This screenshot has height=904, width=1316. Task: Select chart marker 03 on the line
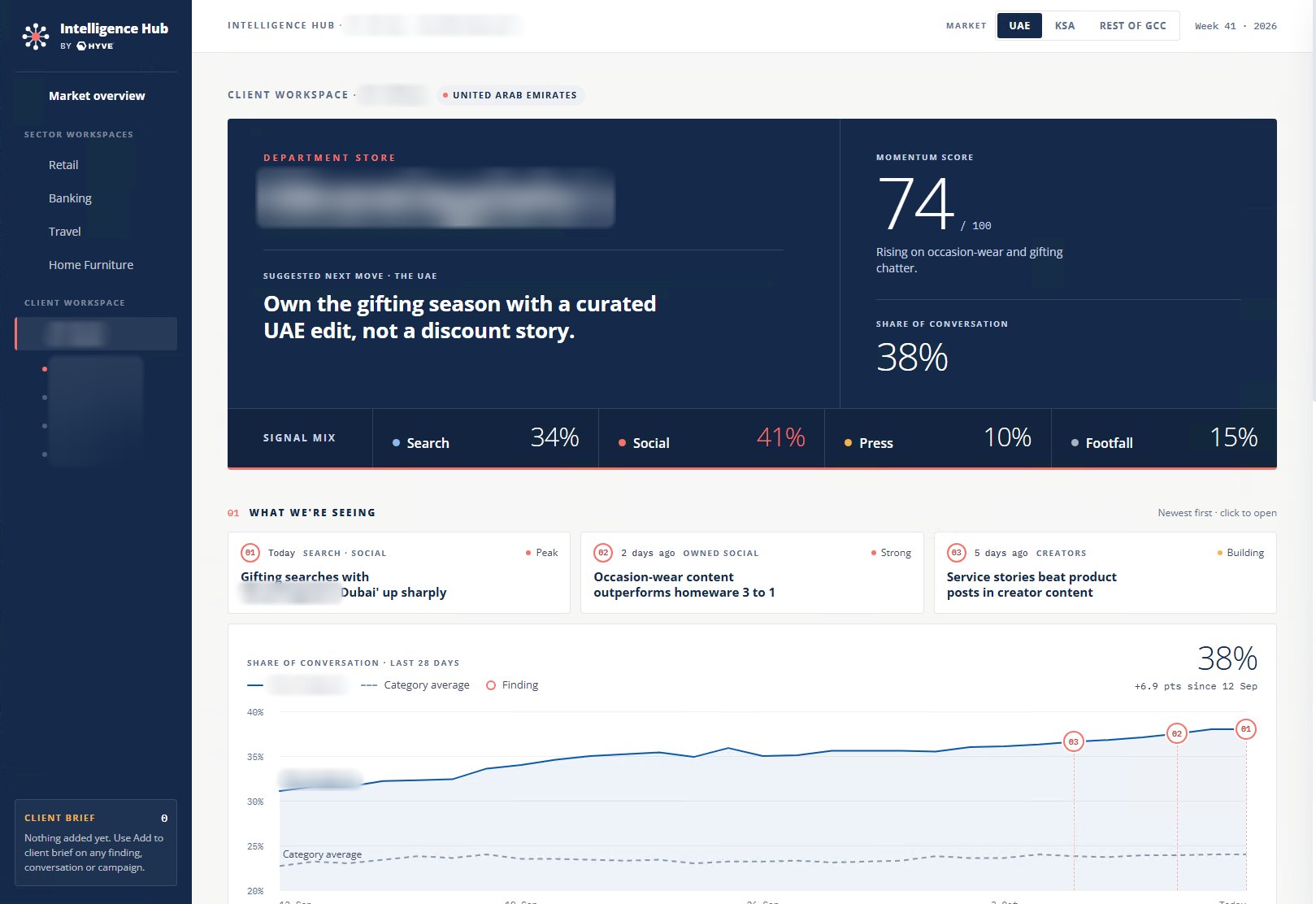[x=1074, y=741]
